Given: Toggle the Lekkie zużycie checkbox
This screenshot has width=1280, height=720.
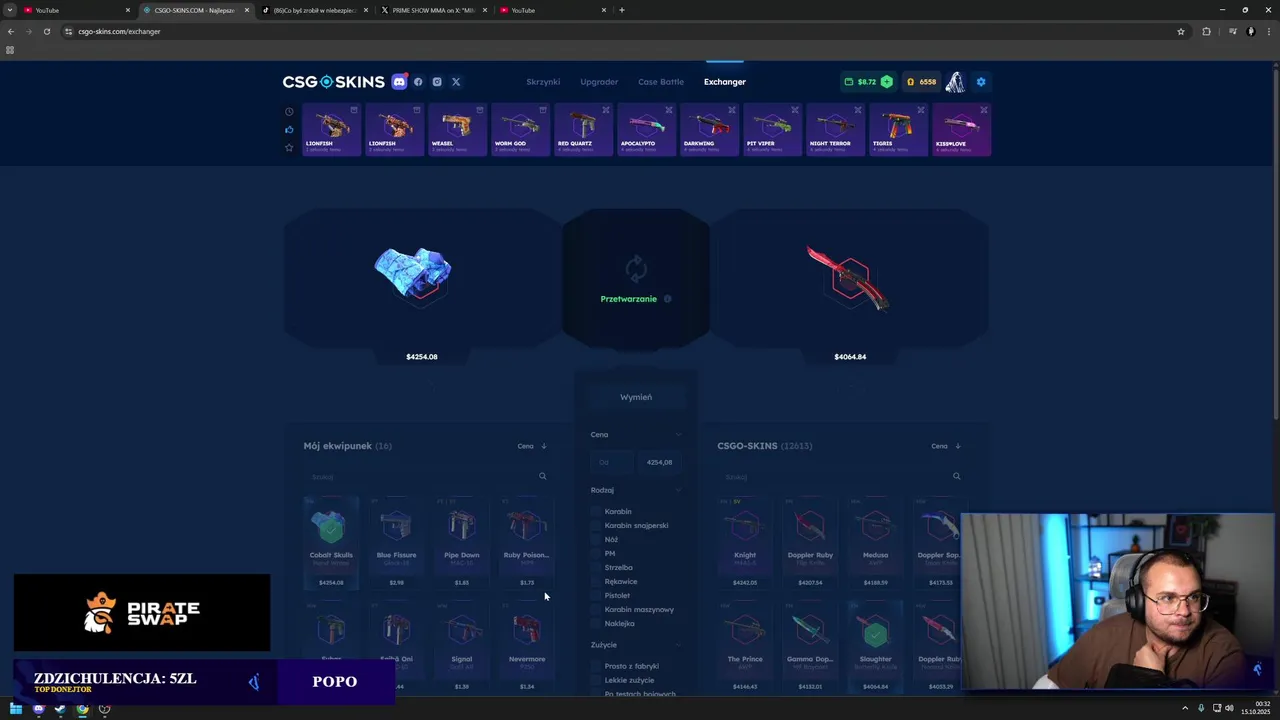Looking at the screenshot, I should (x=597, y=680).
